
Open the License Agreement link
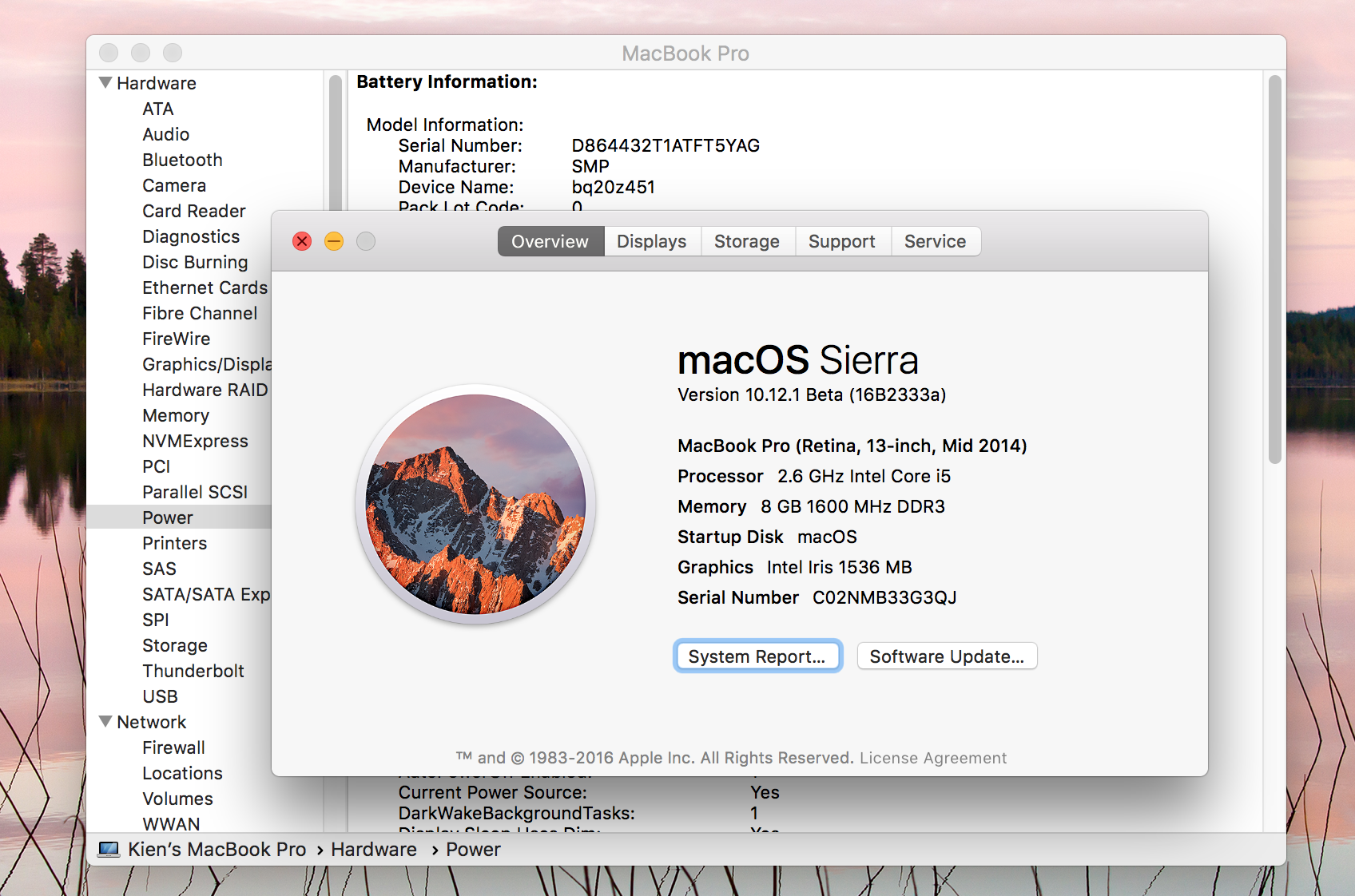[x=933, y=758]
